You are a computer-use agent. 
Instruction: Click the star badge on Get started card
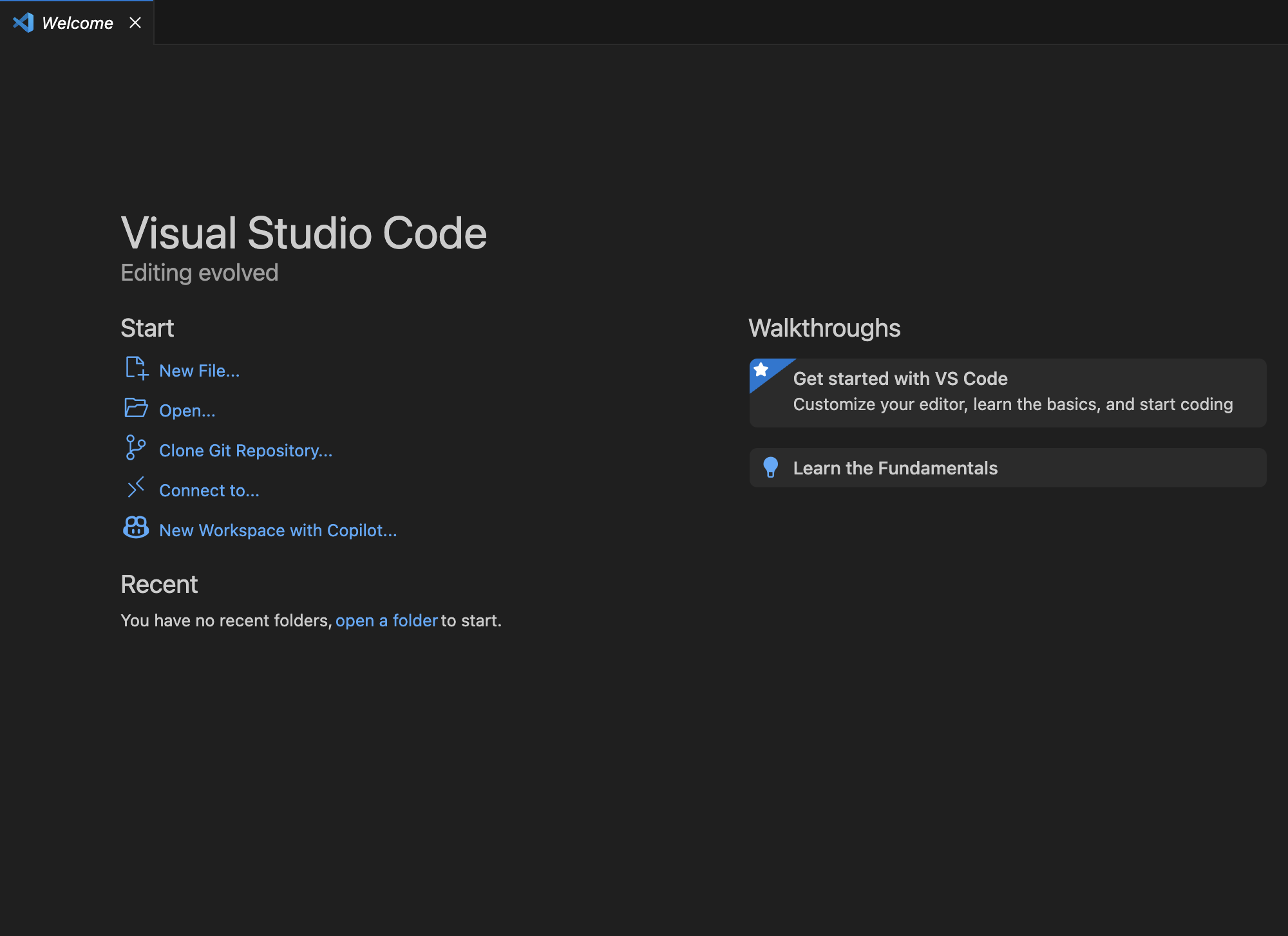[761, 370]
